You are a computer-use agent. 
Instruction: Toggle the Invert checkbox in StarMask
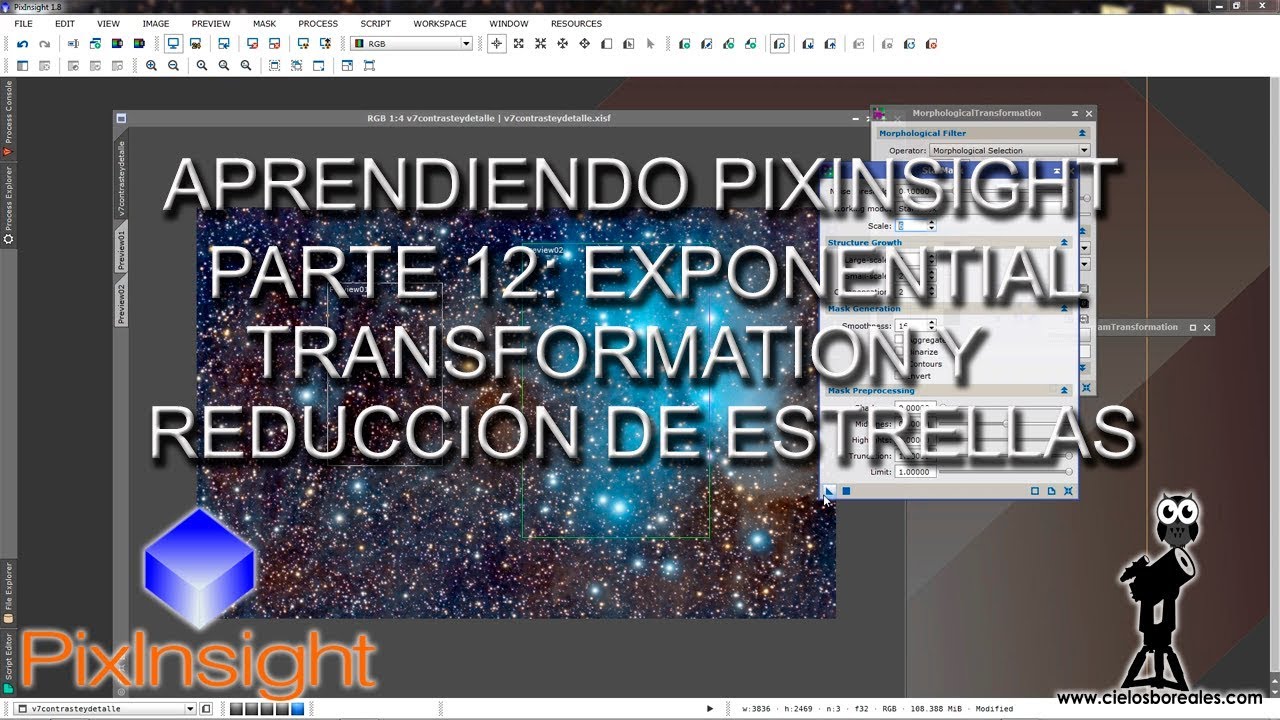point(898,376)
